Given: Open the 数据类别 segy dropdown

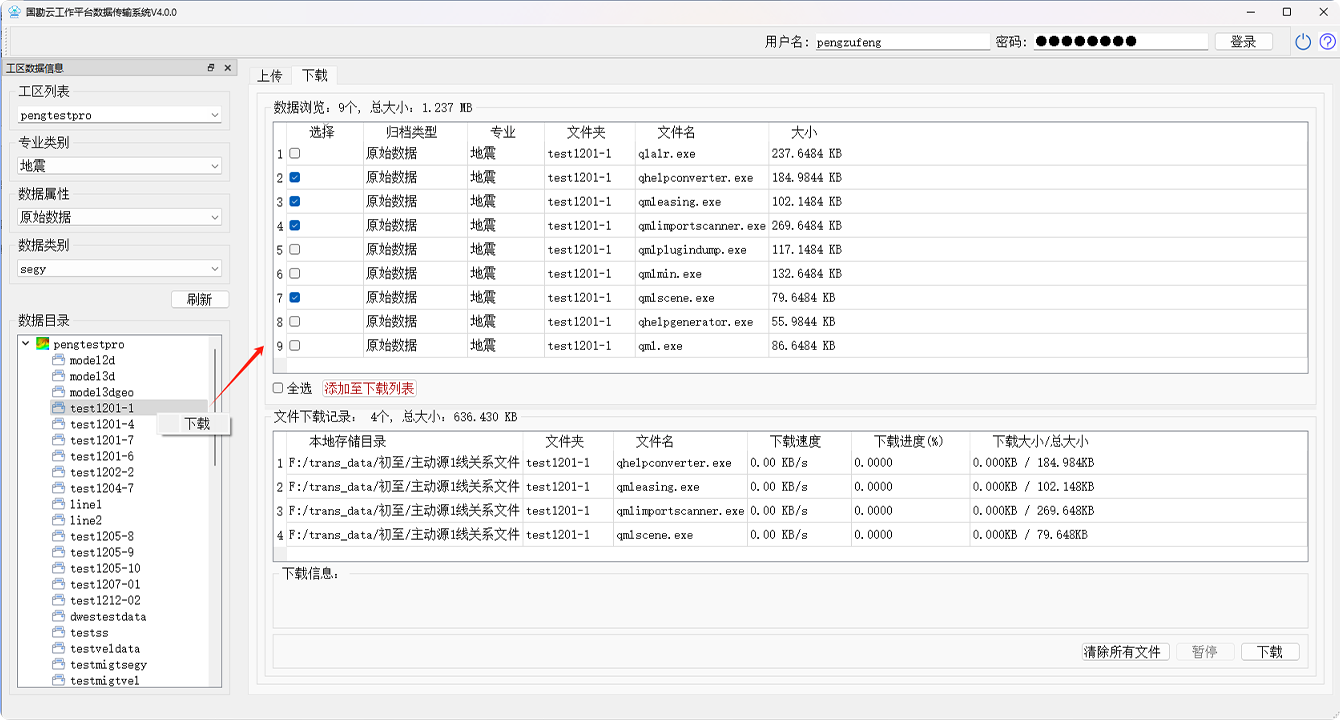Looking at the screenshot, I should pyautogui.click(x=119, y=268).
